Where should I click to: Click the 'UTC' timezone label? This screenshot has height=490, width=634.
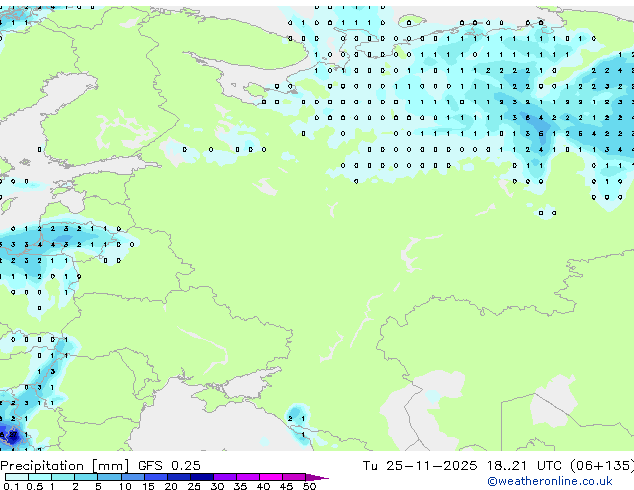pos(549,466)
